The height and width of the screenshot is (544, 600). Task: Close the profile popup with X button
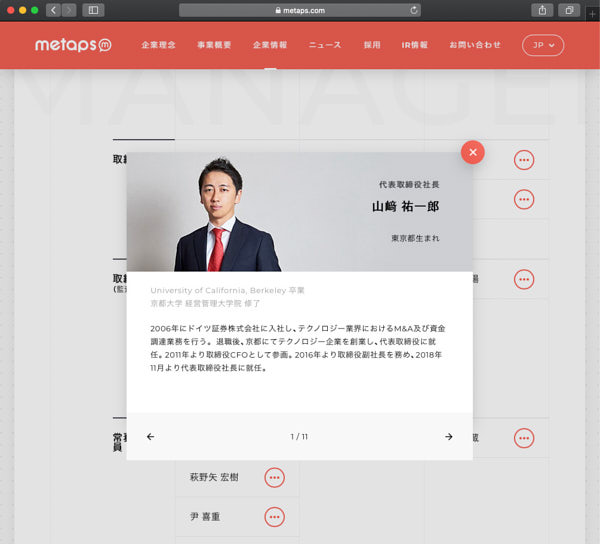pos(473,152)
